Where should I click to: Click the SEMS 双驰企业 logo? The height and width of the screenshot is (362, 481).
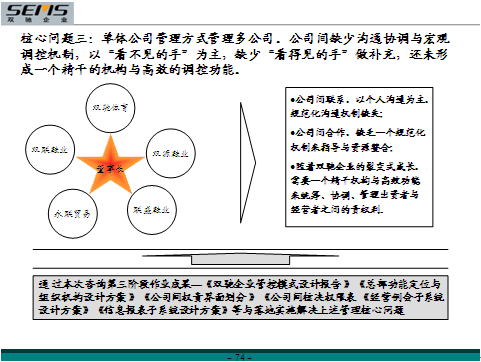[37, 13]
